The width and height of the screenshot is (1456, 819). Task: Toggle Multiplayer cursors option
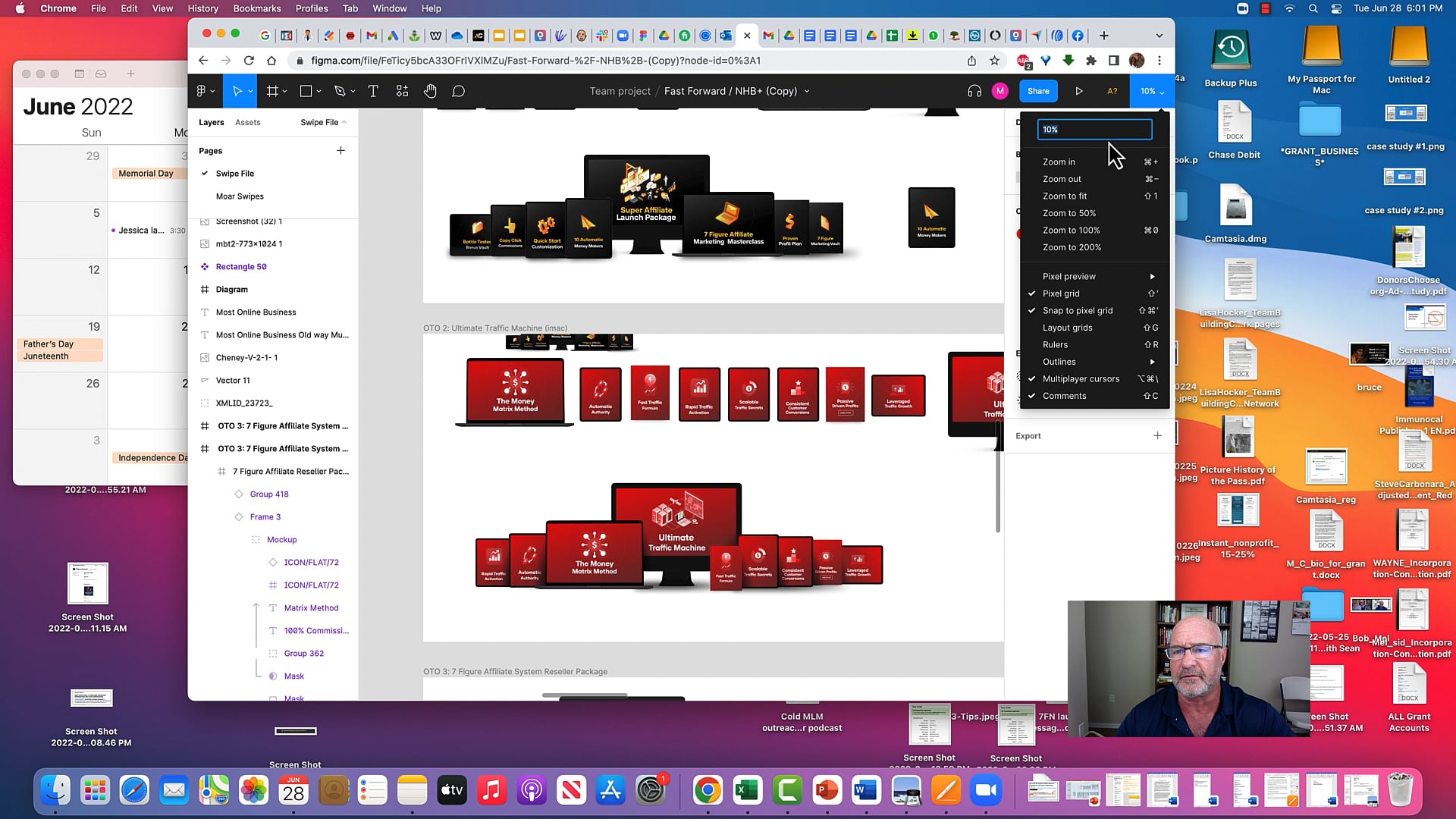tap(1094, 379)
